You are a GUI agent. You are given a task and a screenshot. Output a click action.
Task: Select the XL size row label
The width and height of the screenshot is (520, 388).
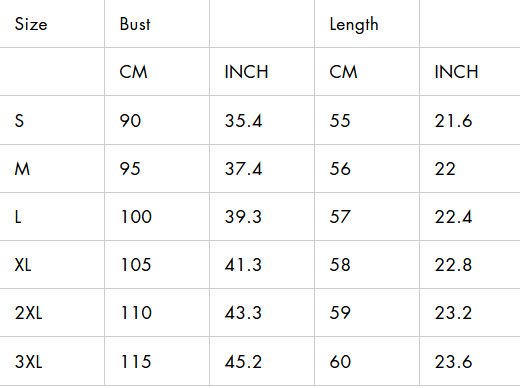point(23,265)
